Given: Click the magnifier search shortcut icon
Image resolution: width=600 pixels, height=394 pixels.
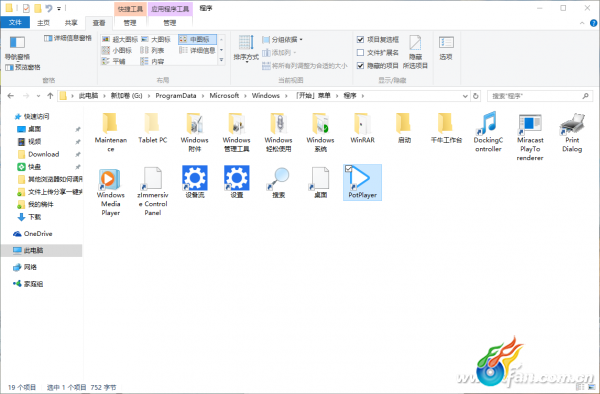Looking at the screenshot, I should pos(279,178).
